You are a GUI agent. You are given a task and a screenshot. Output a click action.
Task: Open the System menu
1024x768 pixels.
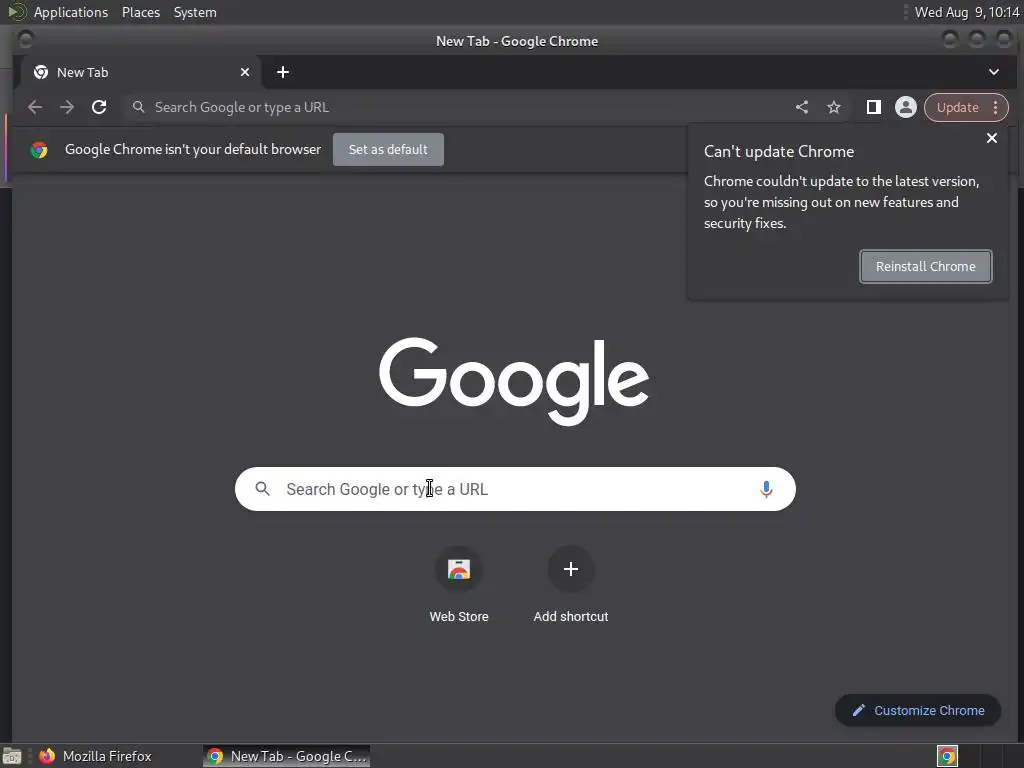[x=195, y=12]
